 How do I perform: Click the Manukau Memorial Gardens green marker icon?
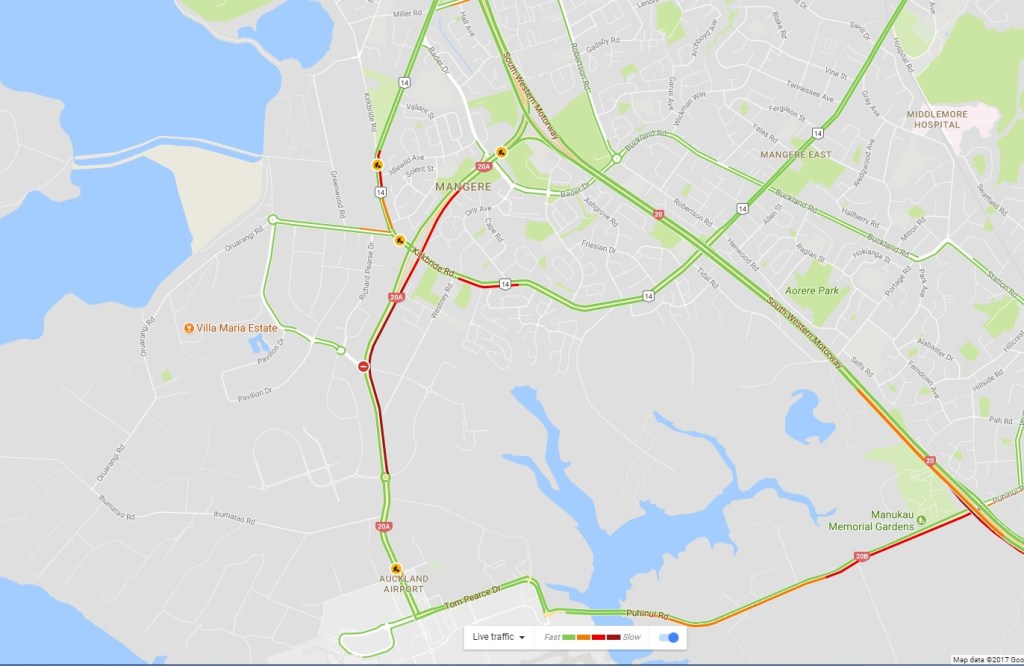point(921,520)
